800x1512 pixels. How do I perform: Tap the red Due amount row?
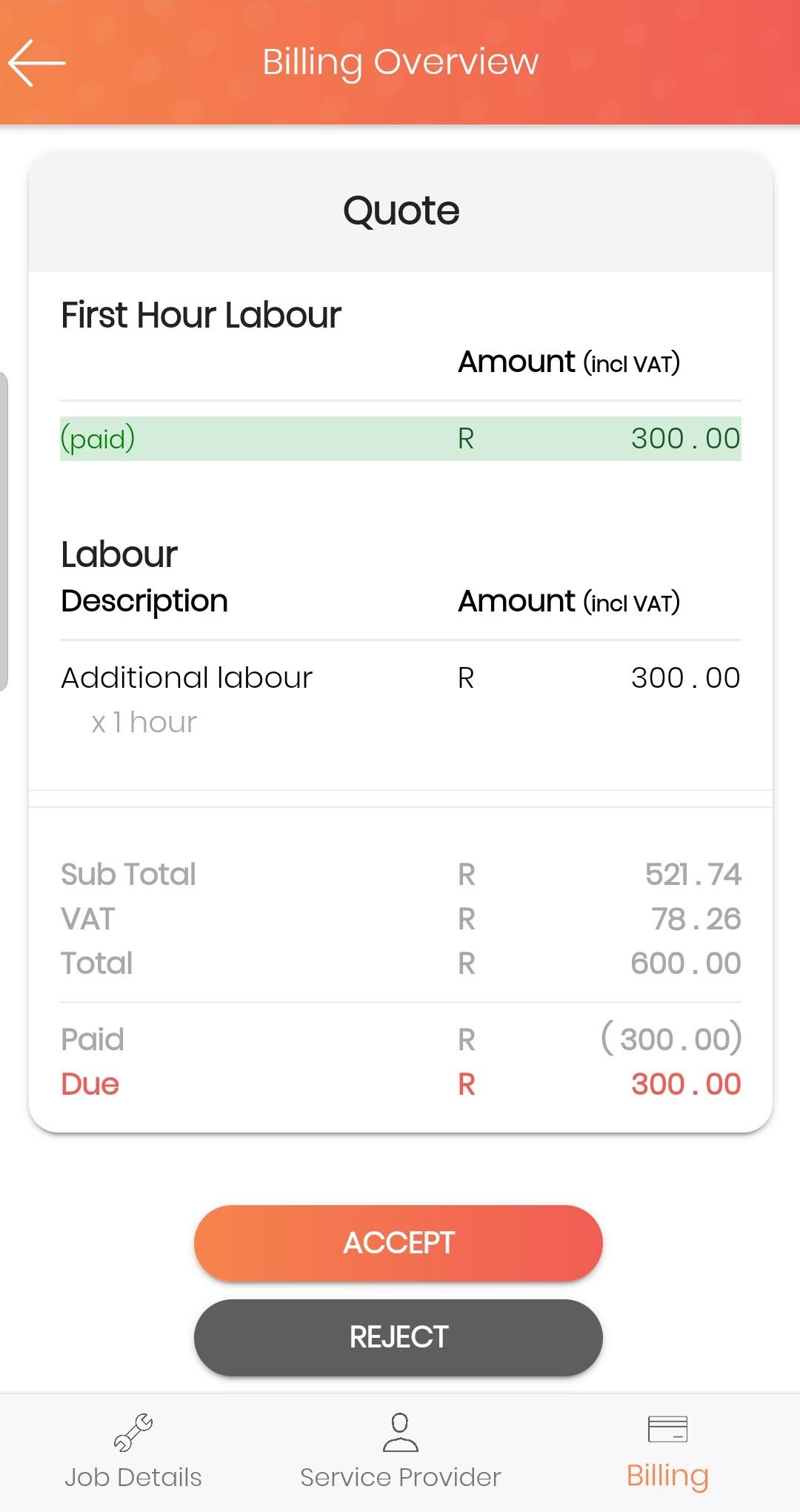coord(401,1084)
